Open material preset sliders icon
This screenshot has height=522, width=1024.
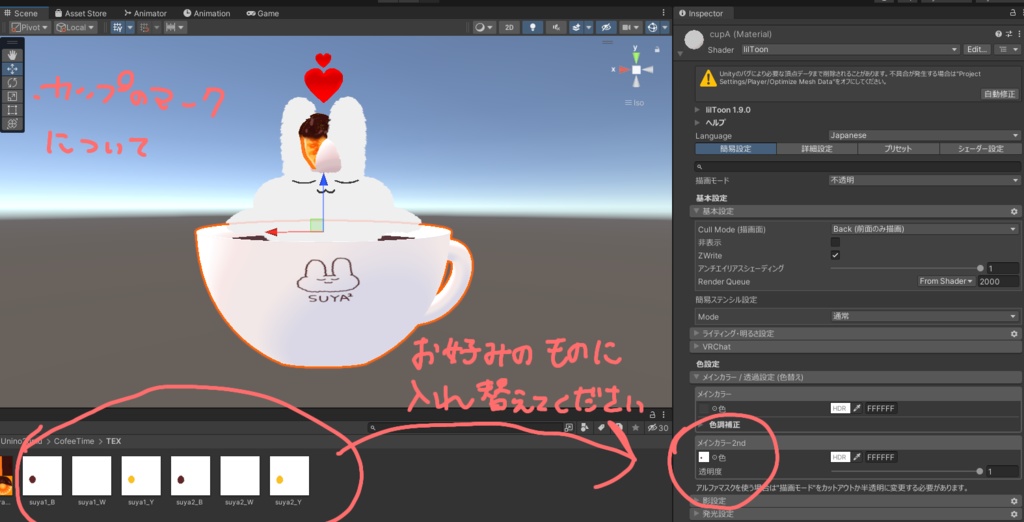[x=1008, y=33]
